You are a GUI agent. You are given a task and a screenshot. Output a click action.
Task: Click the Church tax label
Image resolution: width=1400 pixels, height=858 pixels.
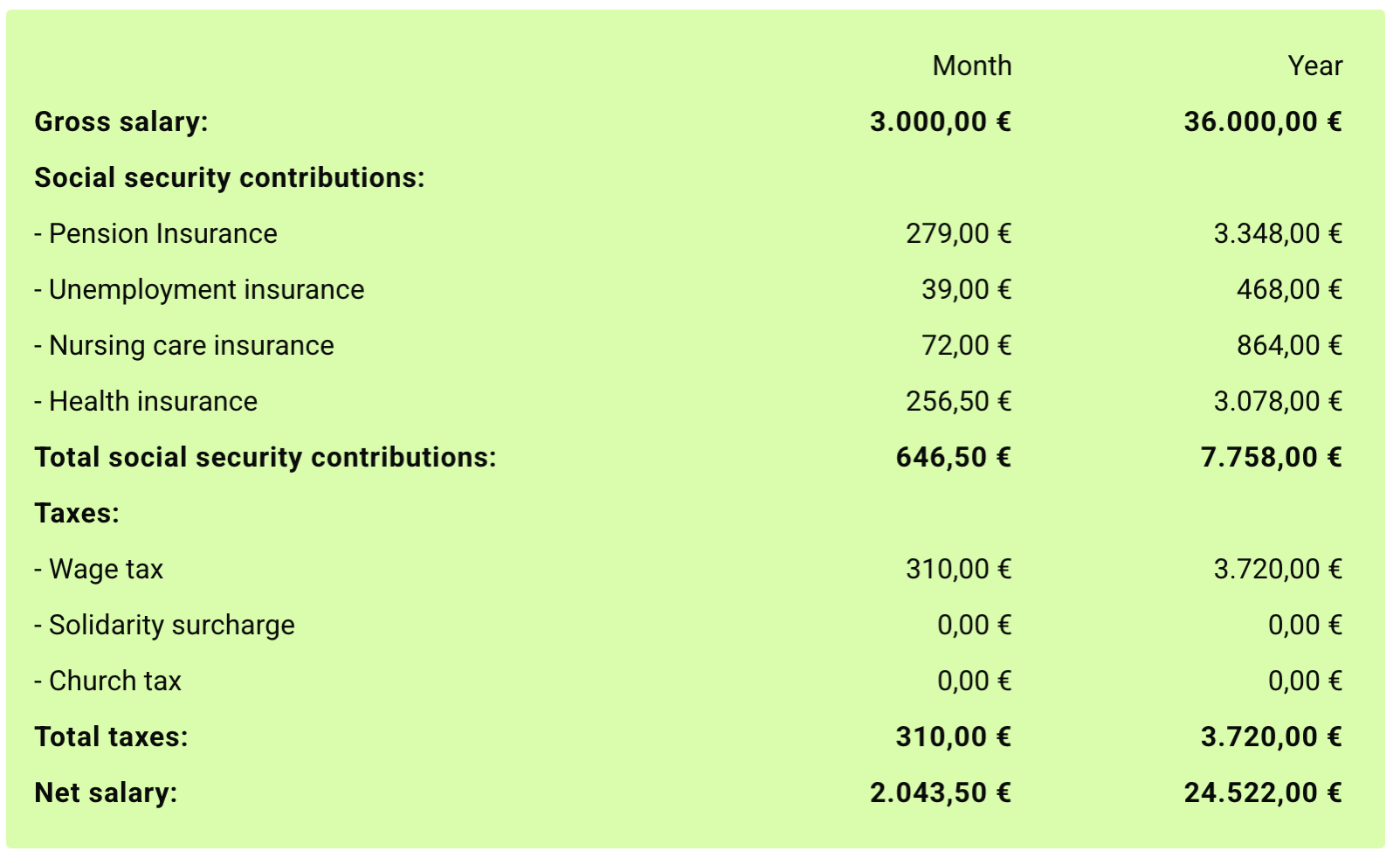107,681
